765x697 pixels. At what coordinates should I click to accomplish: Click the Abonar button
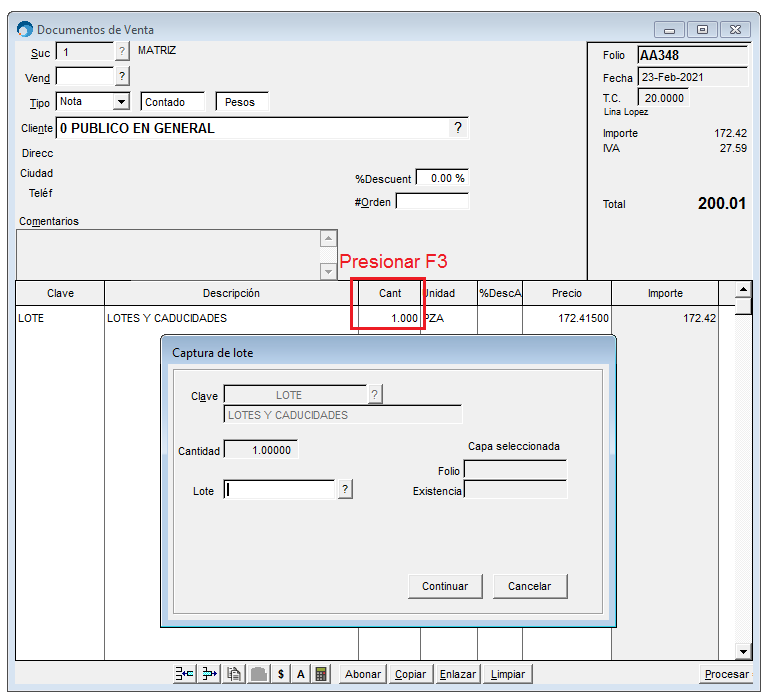coord(363,674)
